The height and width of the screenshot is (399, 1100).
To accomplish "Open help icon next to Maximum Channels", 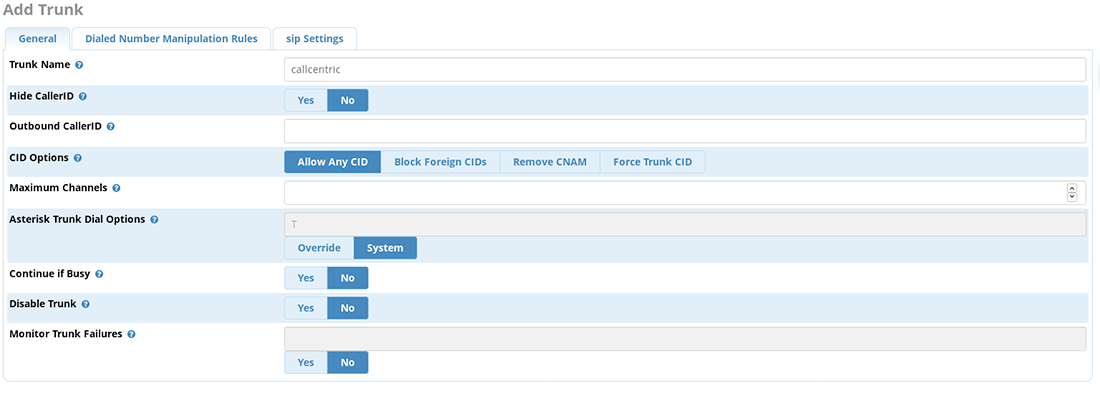I will [116, 189].
